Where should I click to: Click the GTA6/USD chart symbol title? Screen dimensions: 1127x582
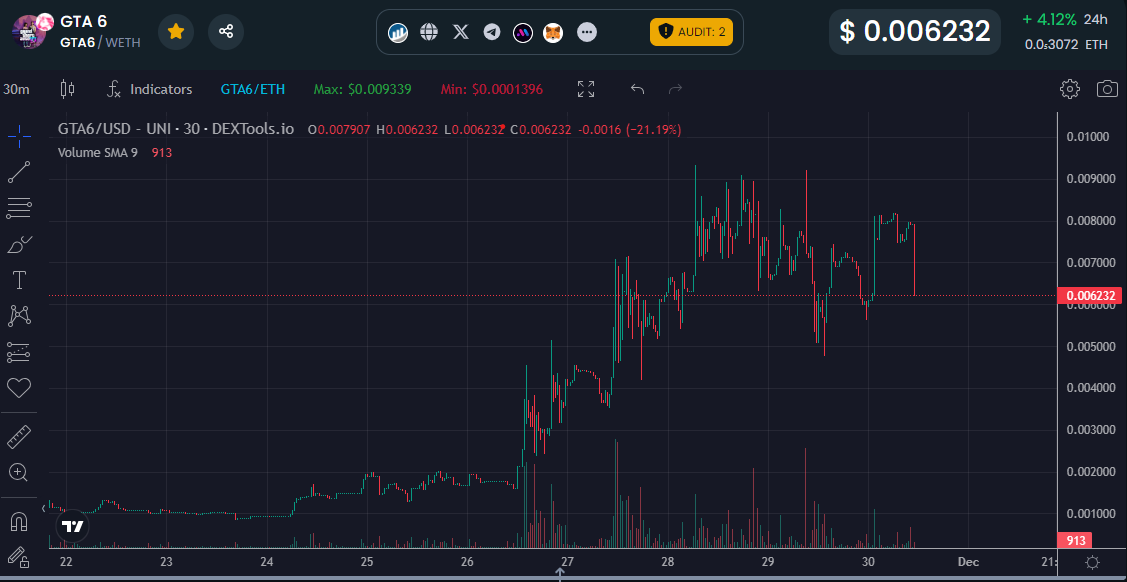point(175,129)
